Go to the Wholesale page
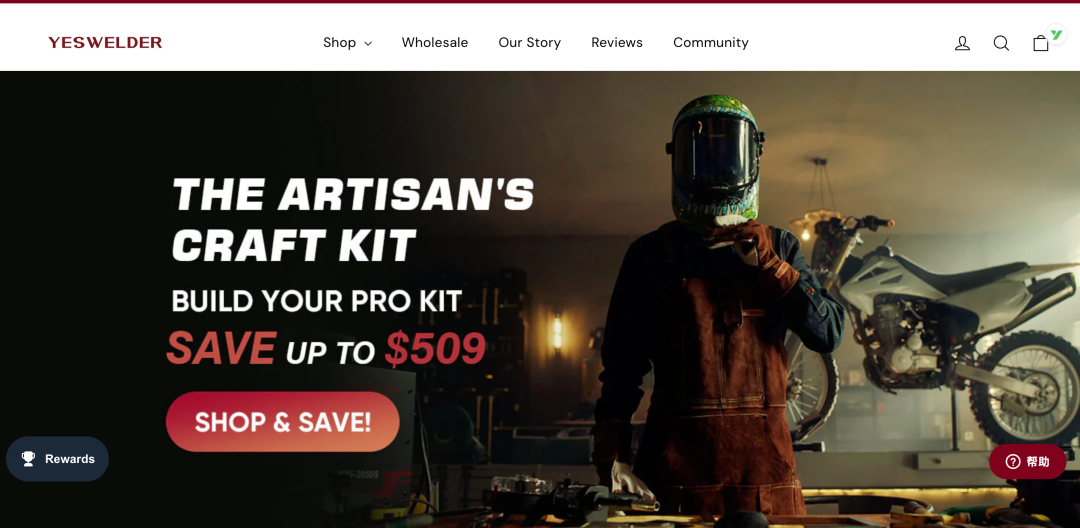The image size is (1080, 528). point(435,43)
